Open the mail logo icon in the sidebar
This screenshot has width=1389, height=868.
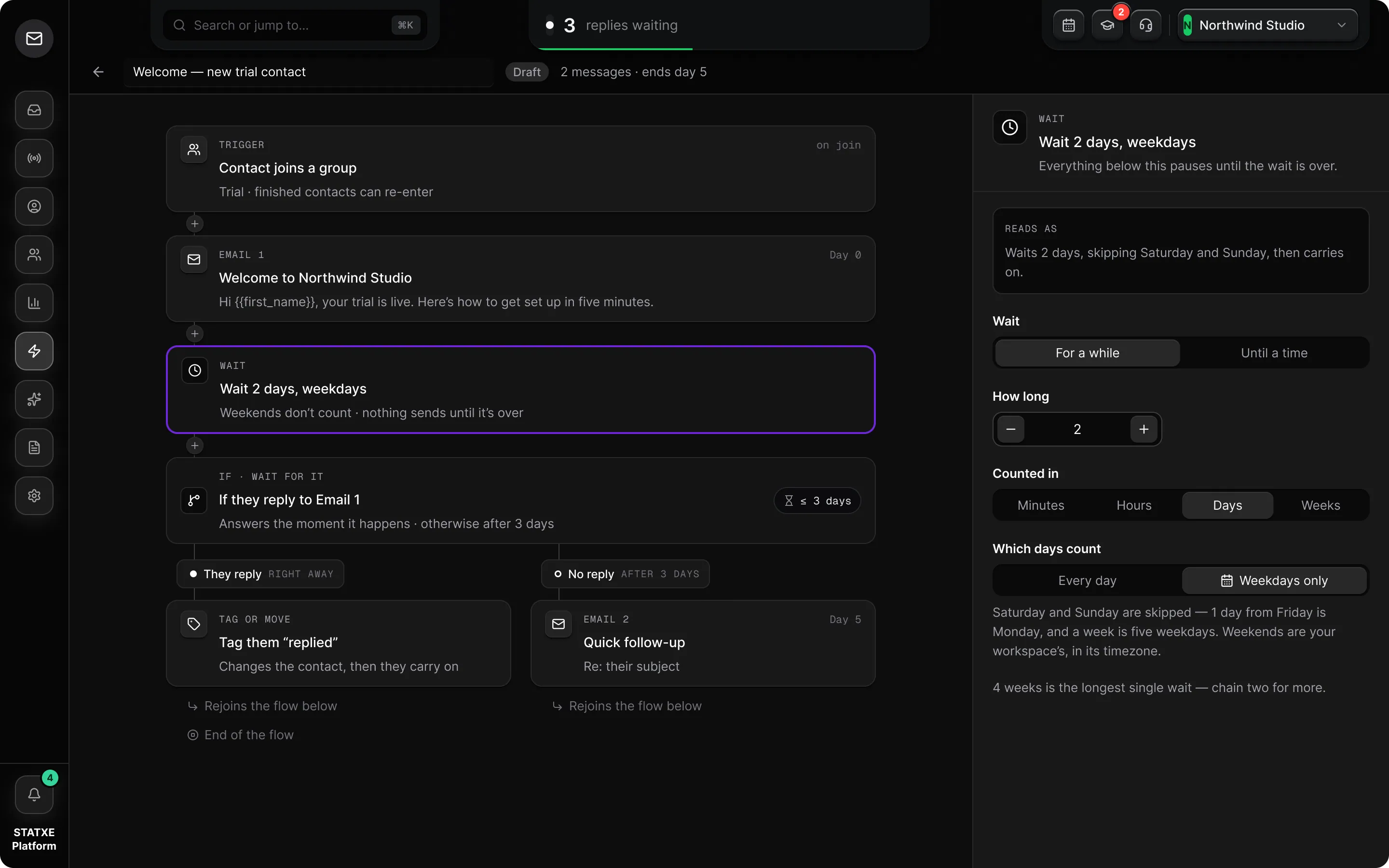point(34,39)
